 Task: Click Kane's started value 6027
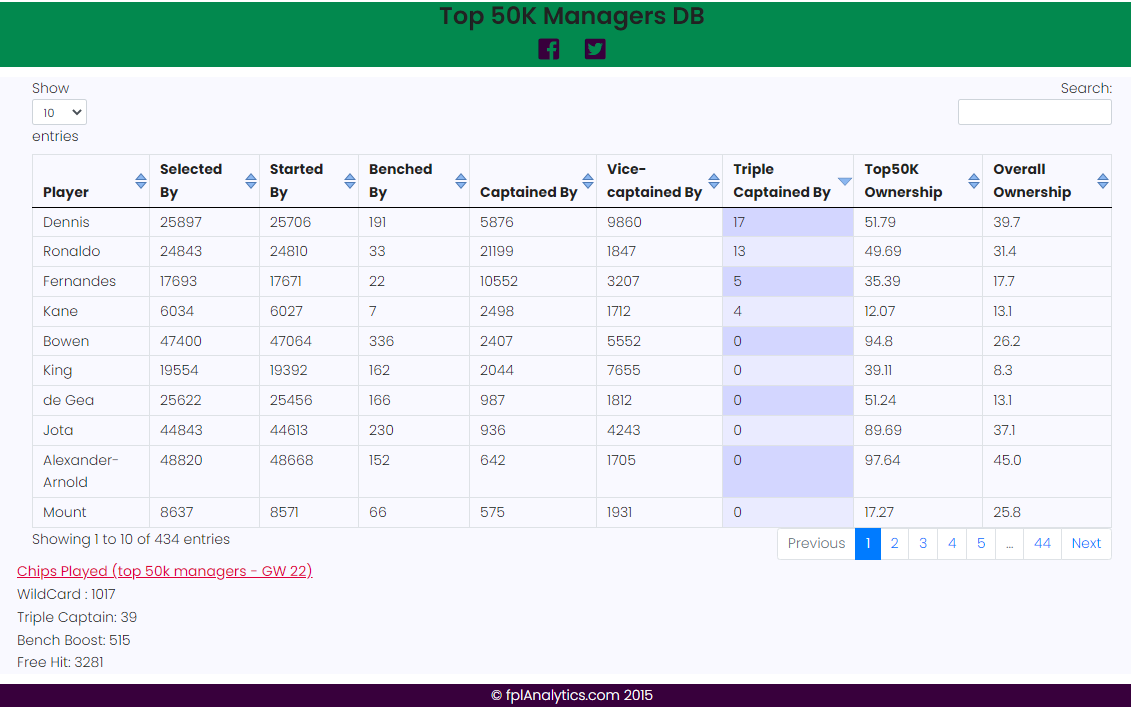point(286,311)
